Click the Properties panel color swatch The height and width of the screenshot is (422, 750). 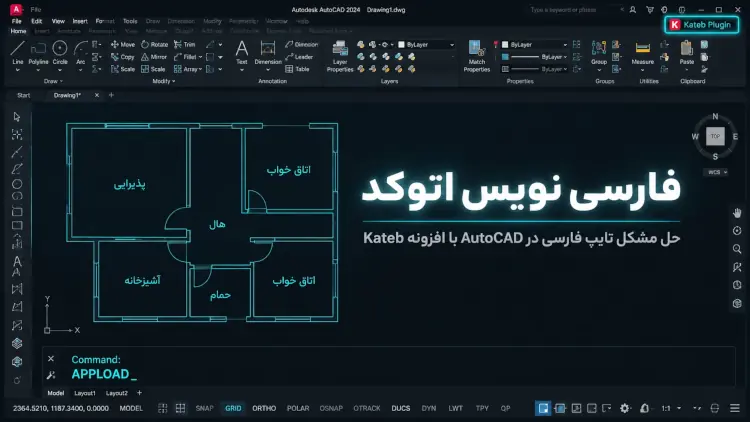click(505, 44)
